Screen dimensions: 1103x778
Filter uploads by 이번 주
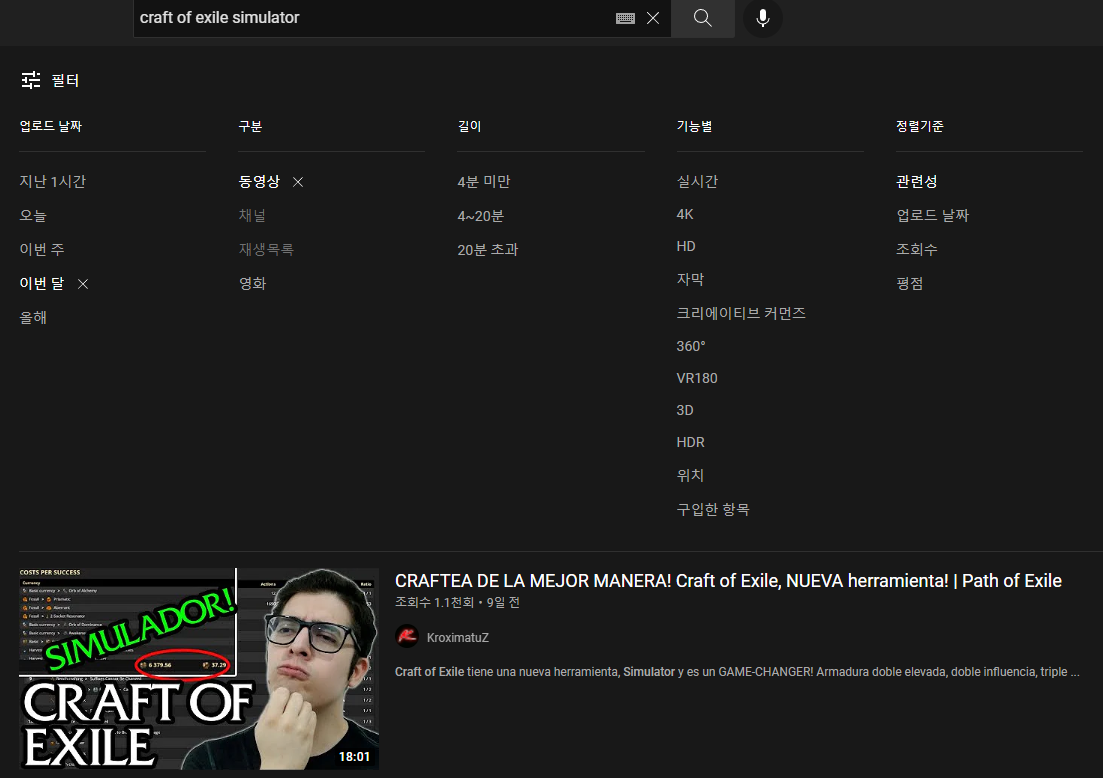click(42, 249)
